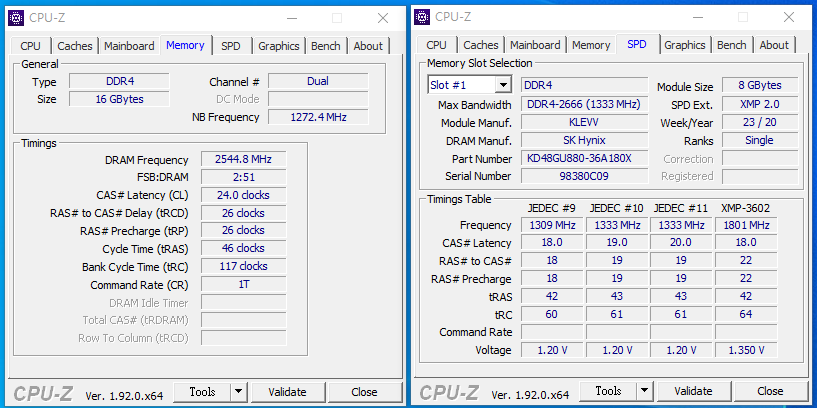Open Bench tab in right CPU-Z window
The height and width of the screenshot is (408, 817).
[732, 45]
